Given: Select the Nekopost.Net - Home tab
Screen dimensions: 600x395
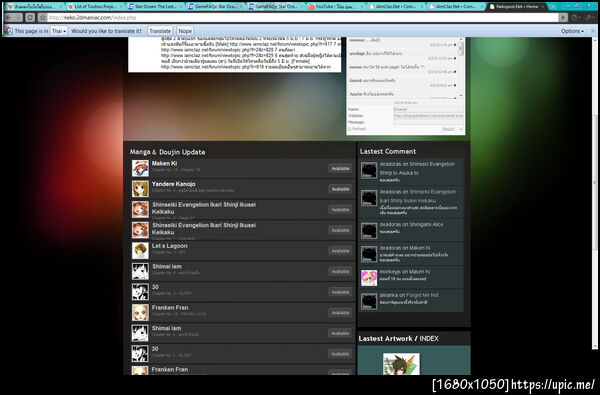Looking at the screenshot, I should point(517,7).
